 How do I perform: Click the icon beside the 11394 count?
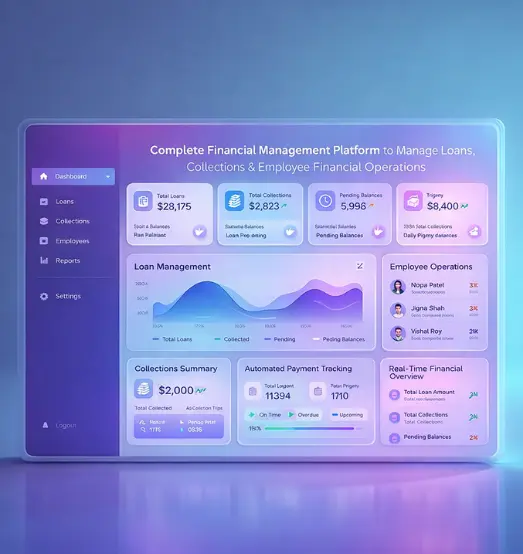(253, 391)
